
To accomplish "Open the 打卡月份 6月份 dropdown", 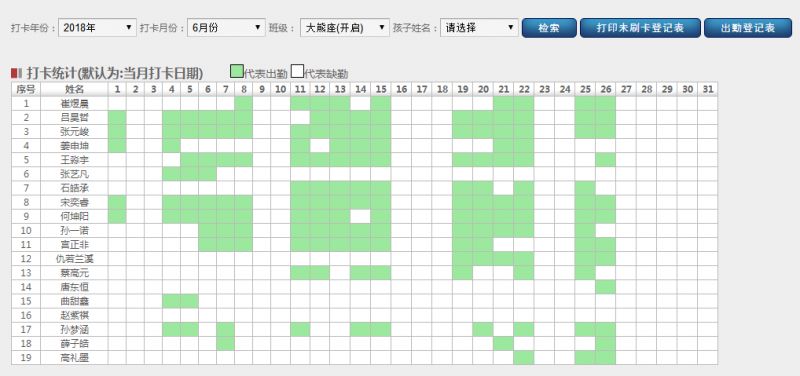I will point(226,28).
